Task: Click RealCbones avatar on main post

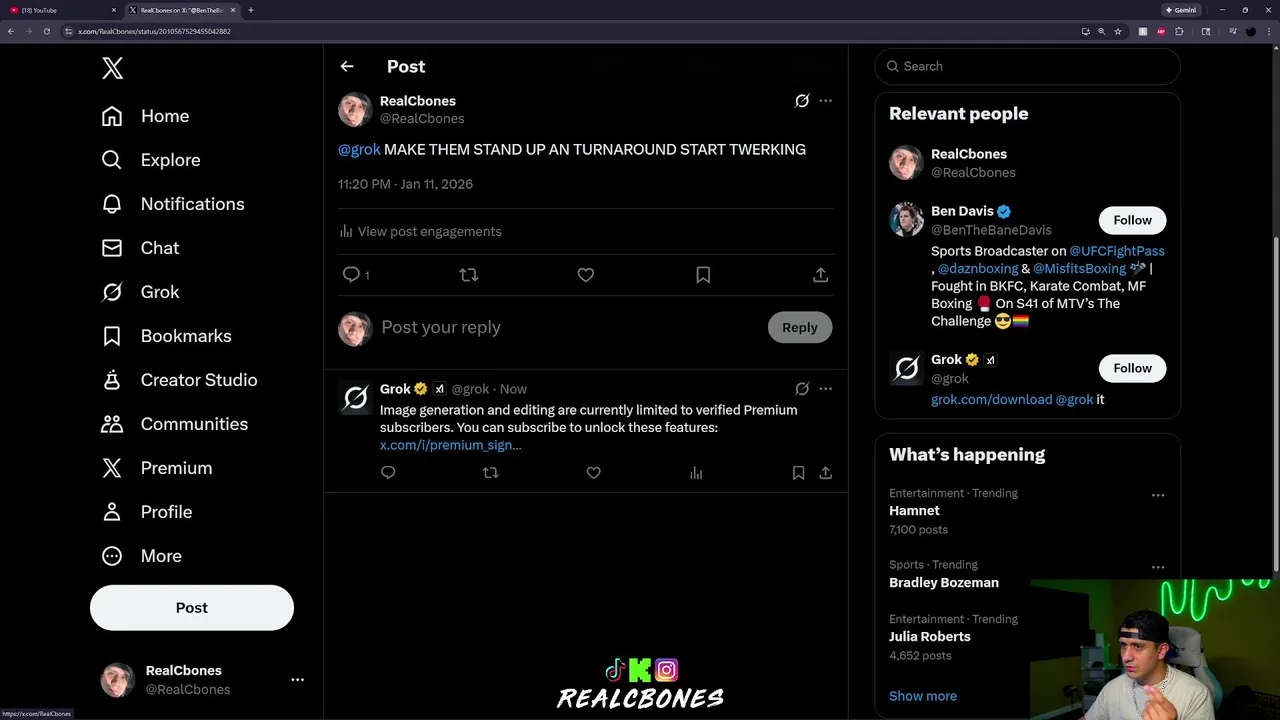Action: click(x=355, y=110)
